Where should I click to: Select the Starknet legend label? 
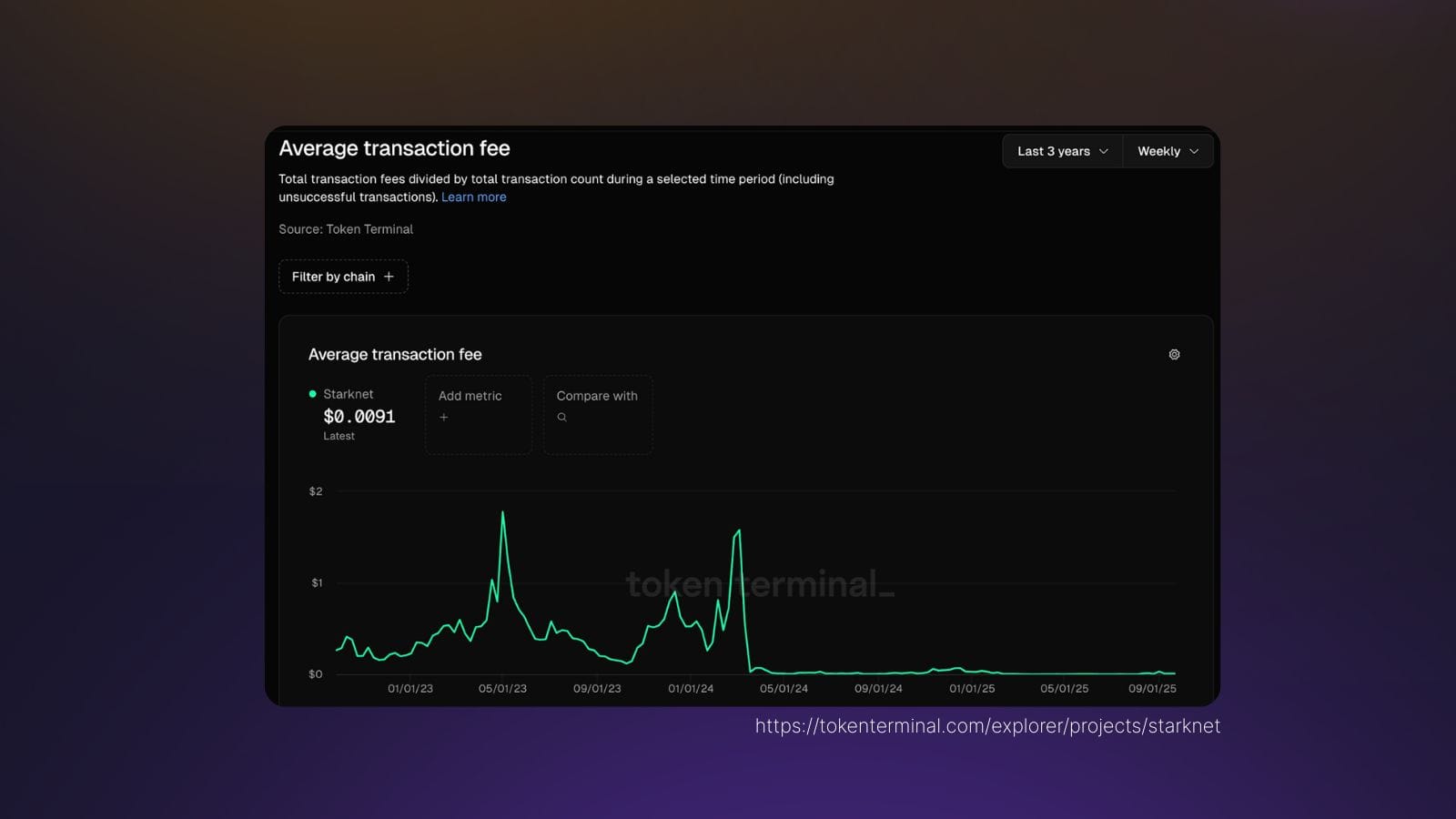[x=349, y=394]
